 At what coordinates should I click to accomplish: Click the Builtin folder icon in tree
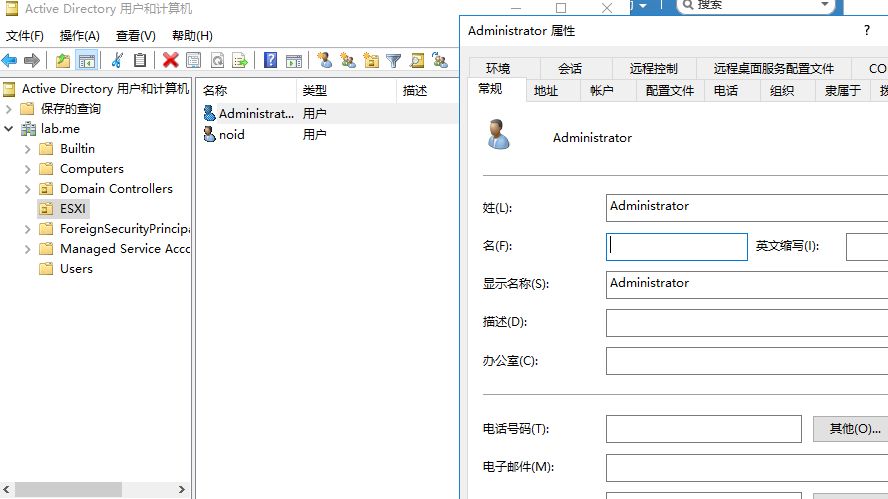46,148
